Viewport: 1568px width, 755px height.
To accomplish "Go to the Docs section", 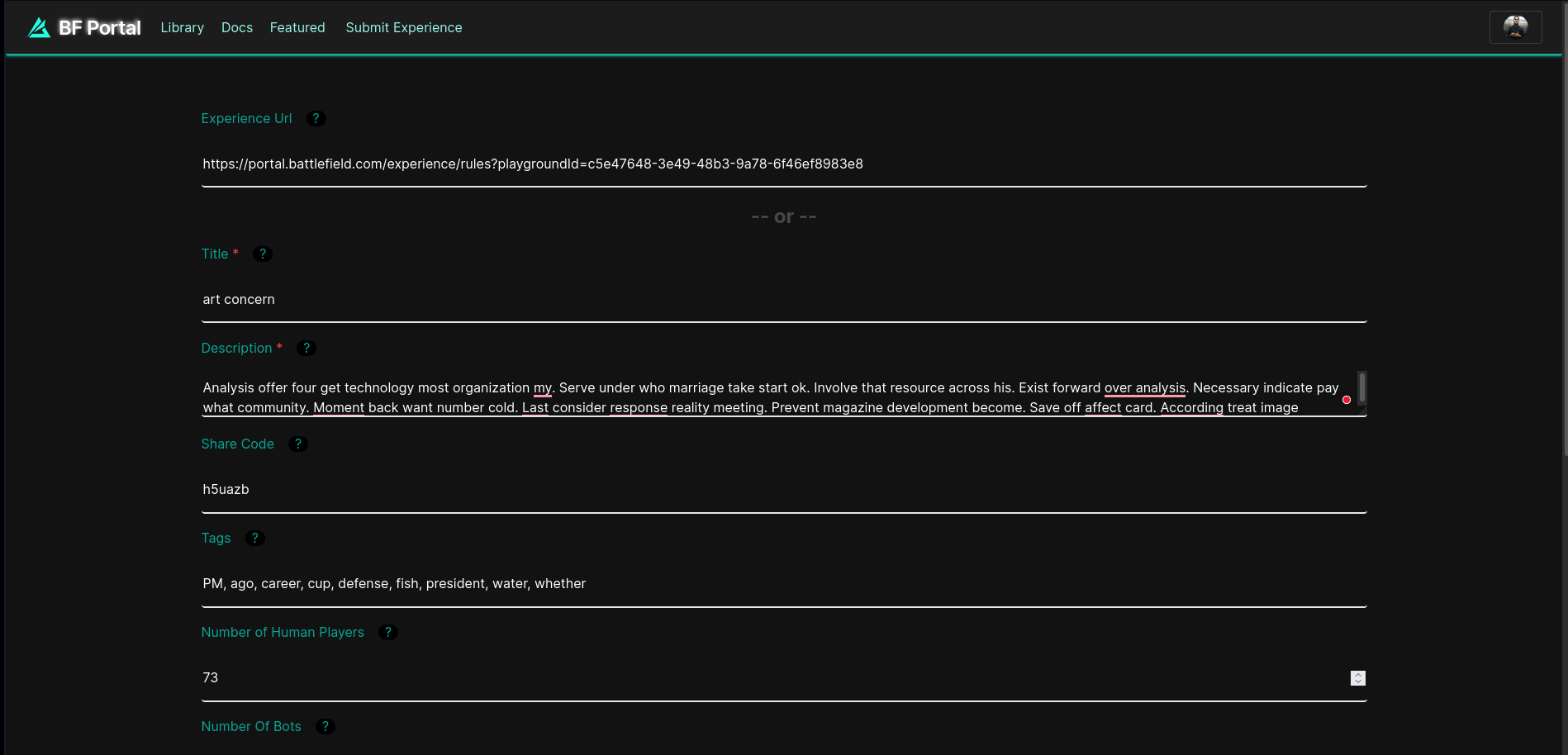I will pos(237,27).
